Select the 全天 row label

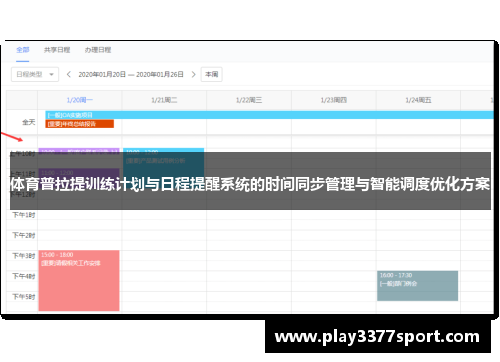29,122
